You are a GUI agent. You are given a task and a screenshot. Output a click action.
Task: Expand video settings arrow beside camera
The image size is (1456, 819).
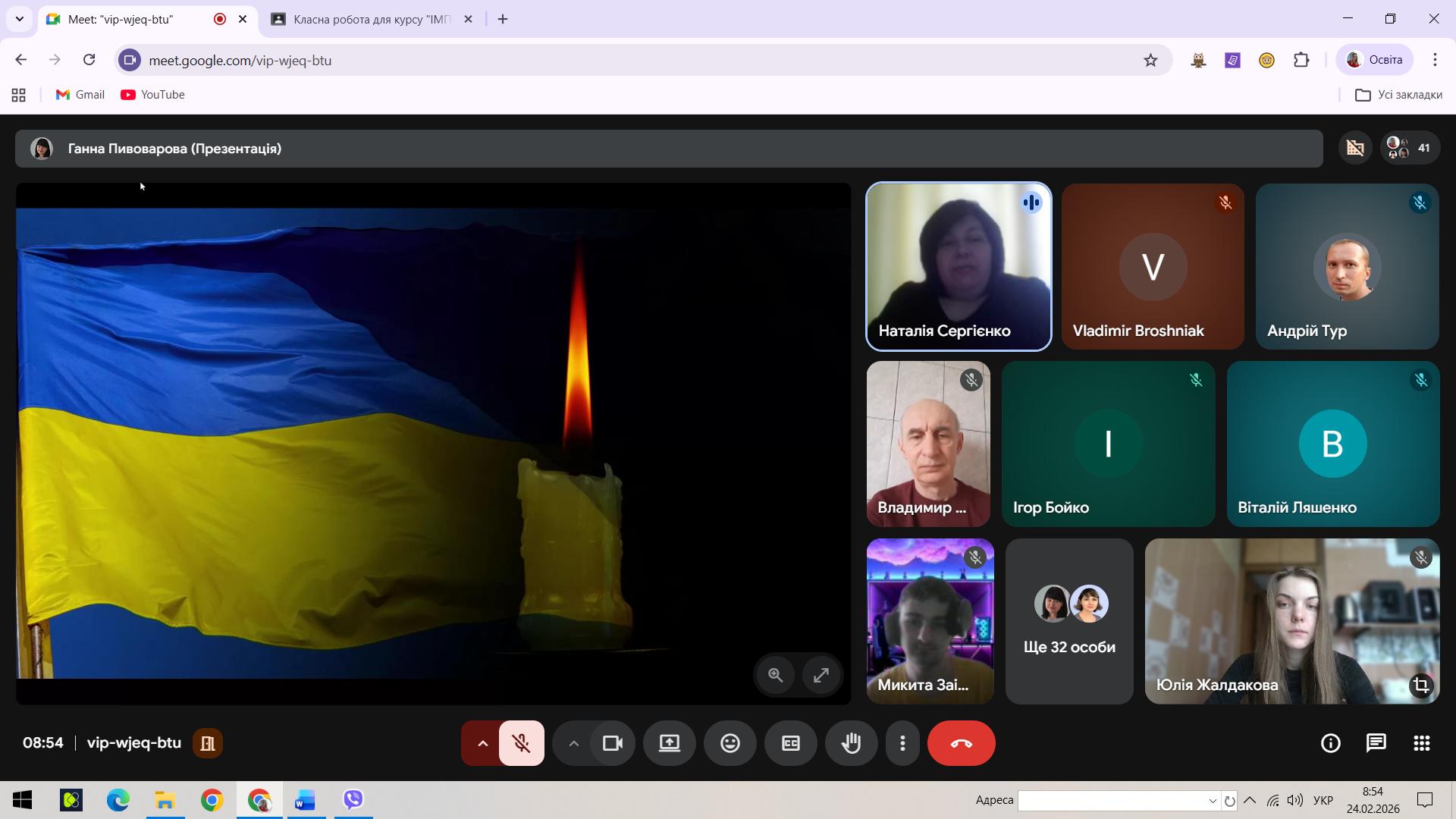[573, 743]
